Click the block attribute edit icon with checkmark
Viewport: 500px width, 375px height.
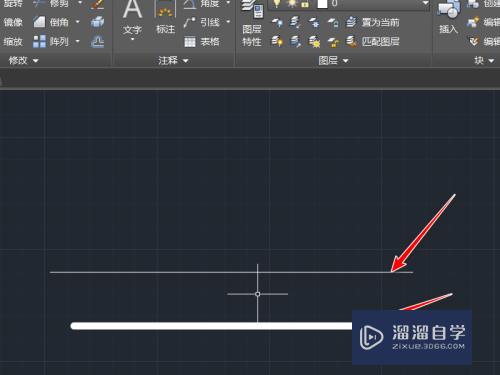tap(474, 42)
